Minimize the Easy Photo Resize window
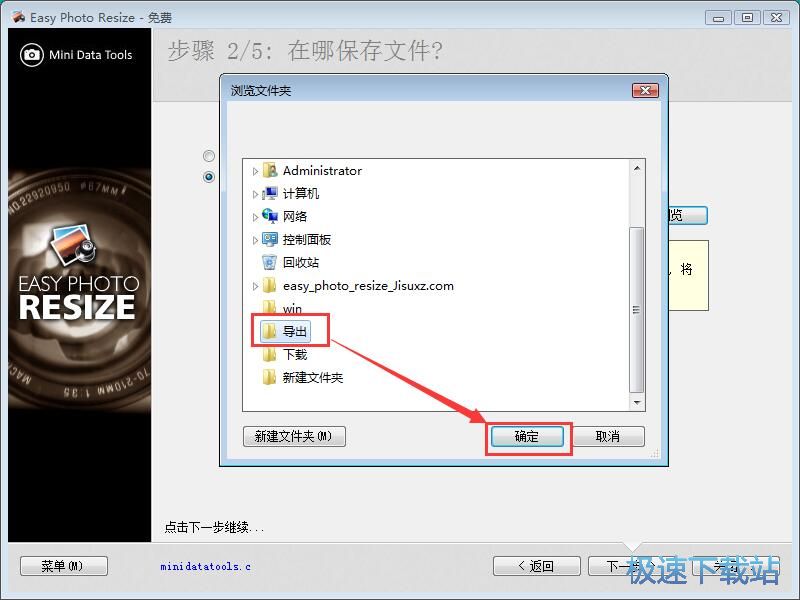 [x=718, y=18]
